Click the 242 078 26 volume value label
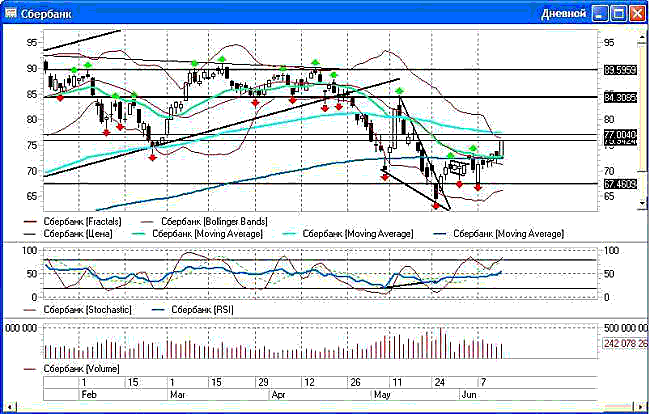Image resolution: width=650 pixels, height=414 pixels. click(625, 344)
